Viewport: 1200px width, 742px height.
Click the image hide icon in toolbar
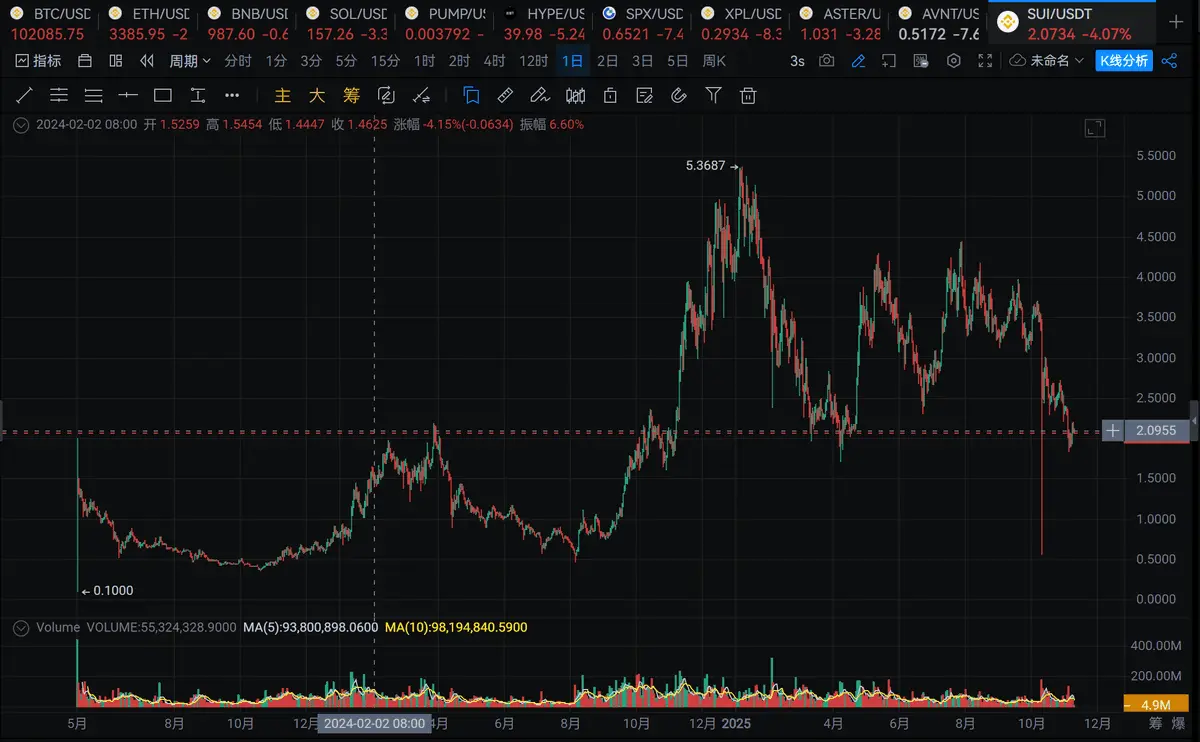click(921, 61)
